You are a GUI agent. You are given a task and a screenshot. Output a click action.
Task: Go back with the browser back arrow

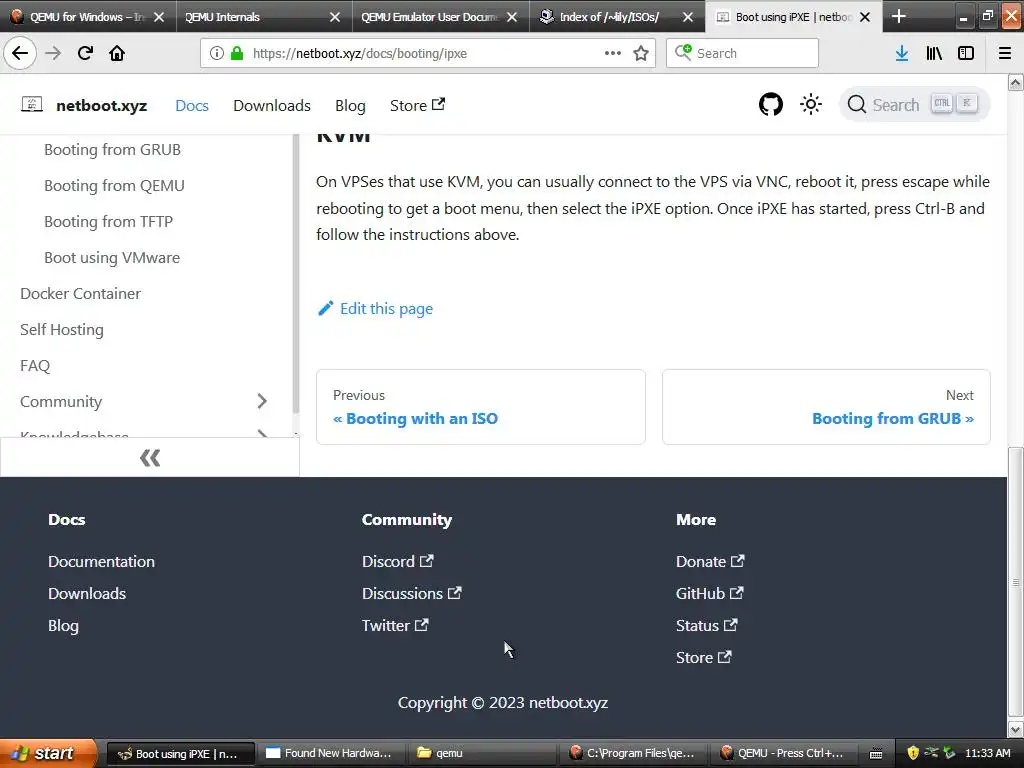pyautogui.click(x=20, y=53)
